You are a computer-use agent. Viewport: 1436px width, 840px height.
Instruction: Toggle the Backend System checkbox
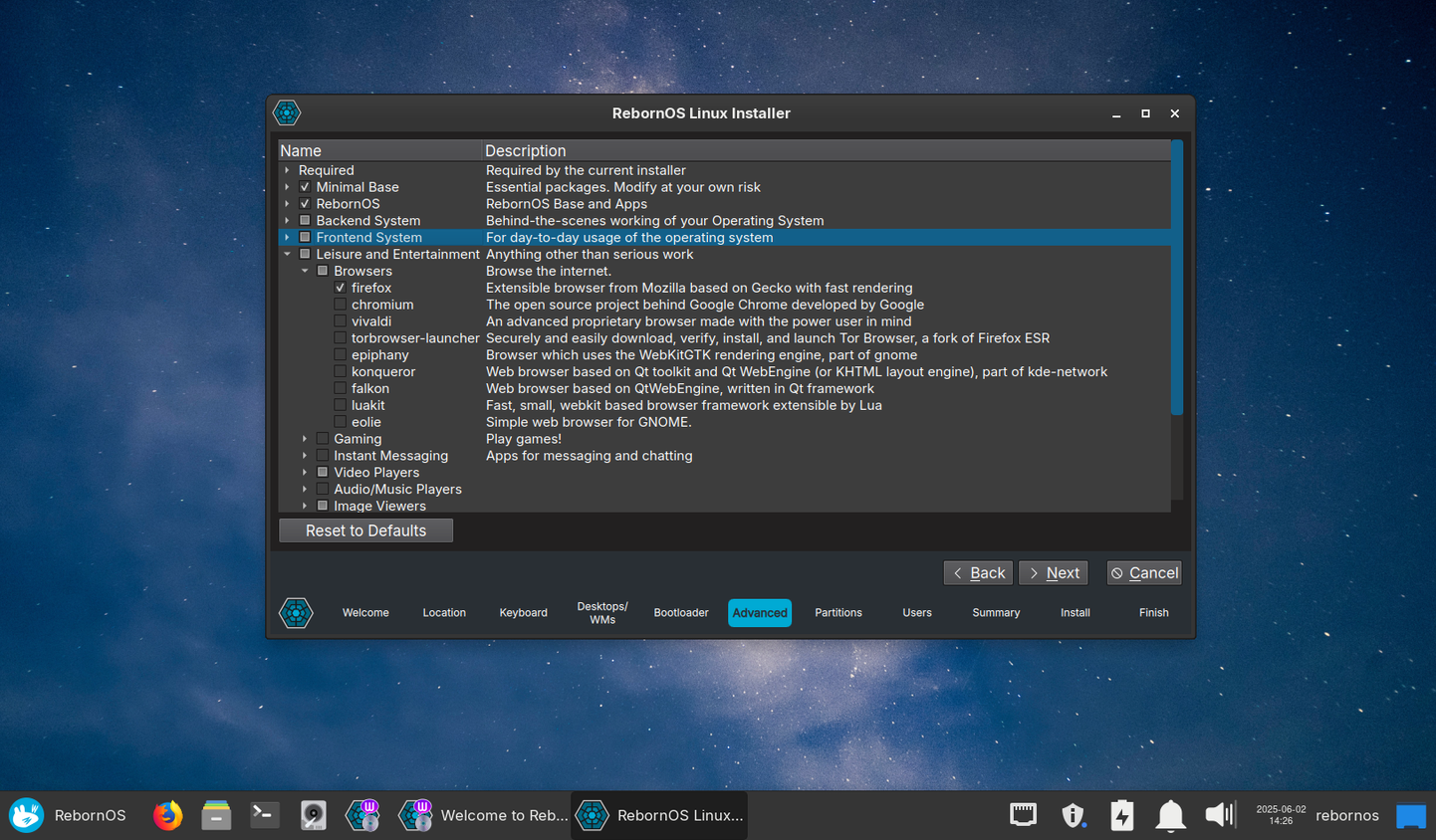[x=305, y=221]
